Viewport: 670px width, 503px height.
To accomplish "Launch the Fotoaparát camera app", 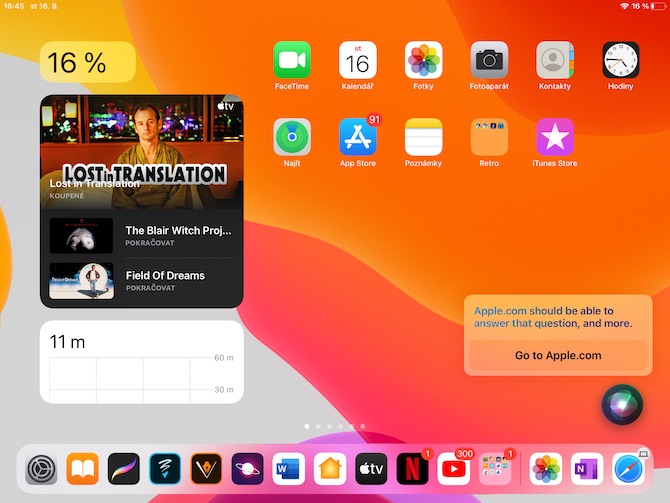I will (489, 60).
